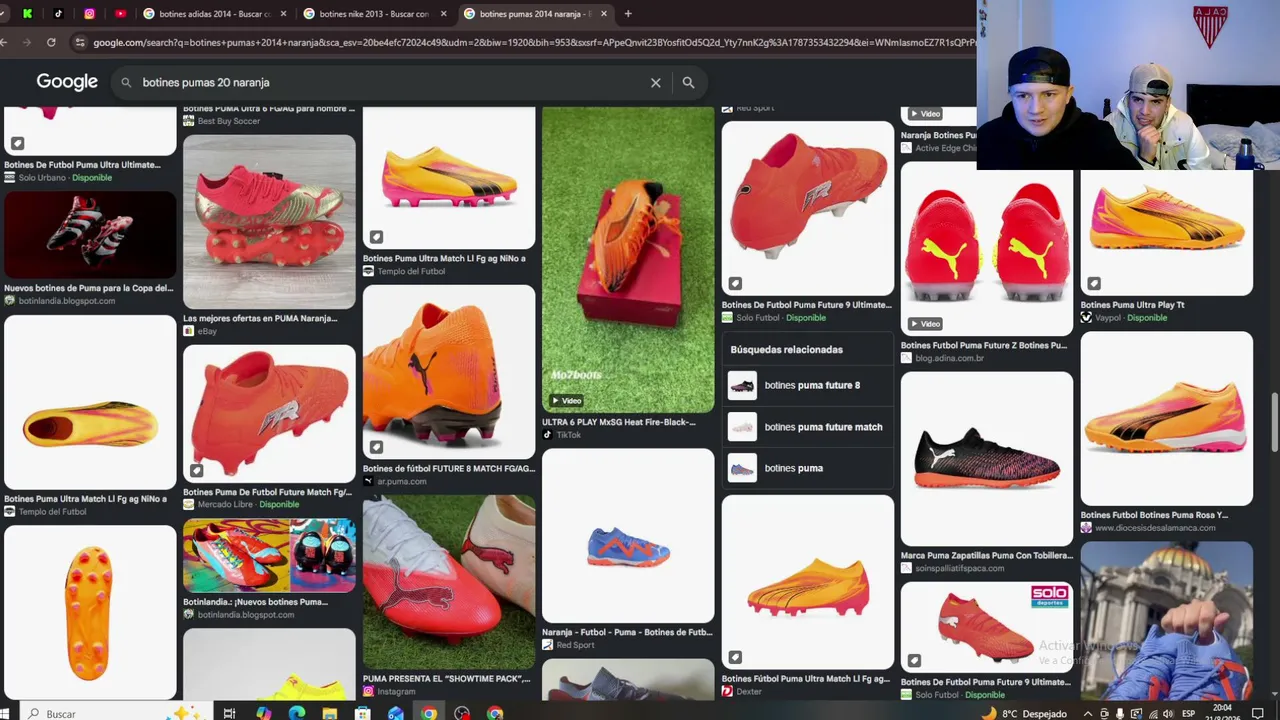1280x720 pixels.
Task: Clear the Google search query
Action: click(x=656, y=82)
